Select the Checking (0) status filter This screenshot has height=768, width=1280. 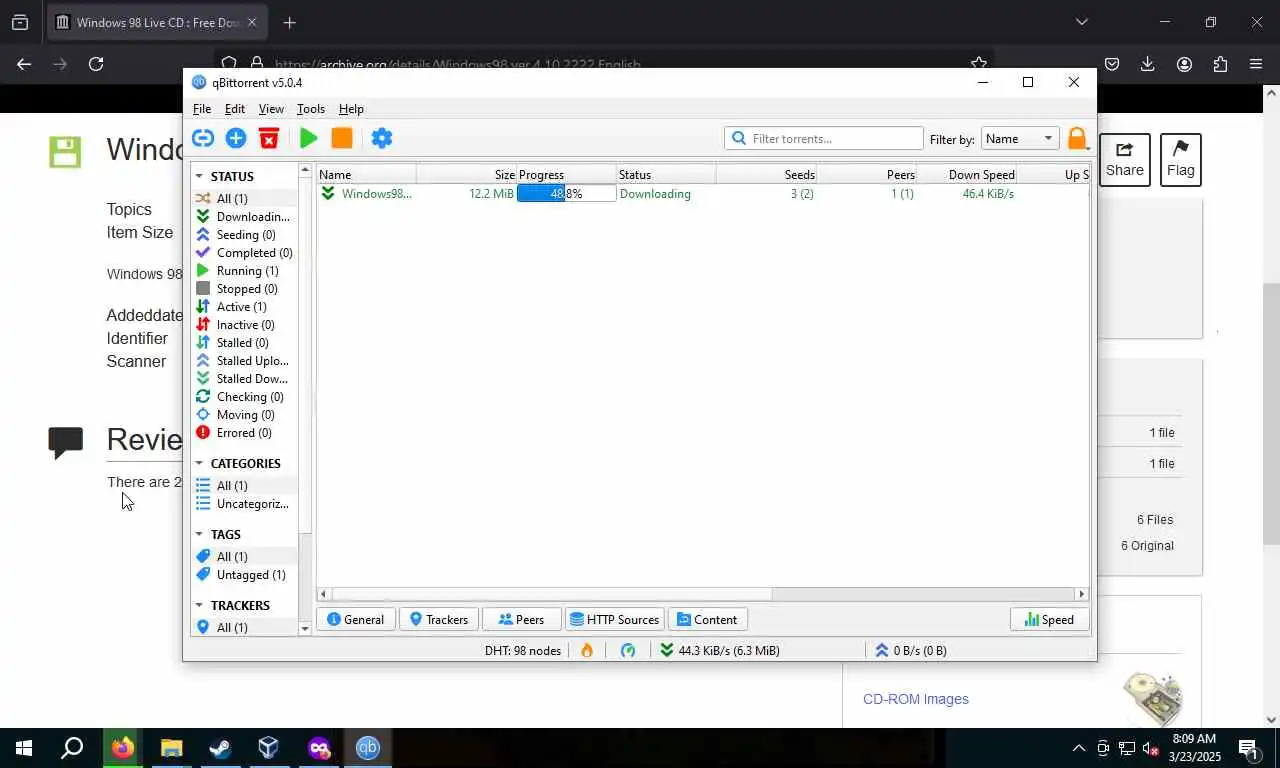[x=244, y=396]
